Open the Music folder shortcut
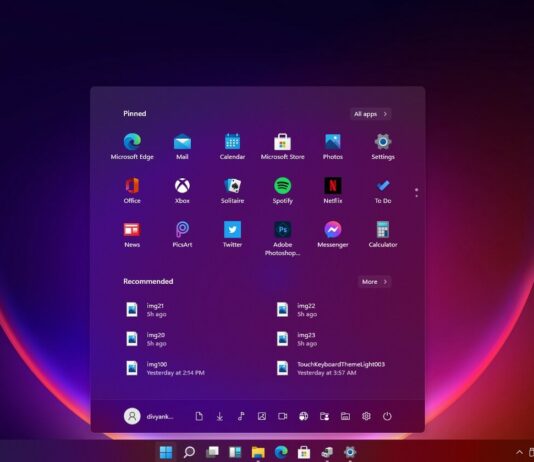The height and width of the screenshot is (462, 534). coord(241,416)
